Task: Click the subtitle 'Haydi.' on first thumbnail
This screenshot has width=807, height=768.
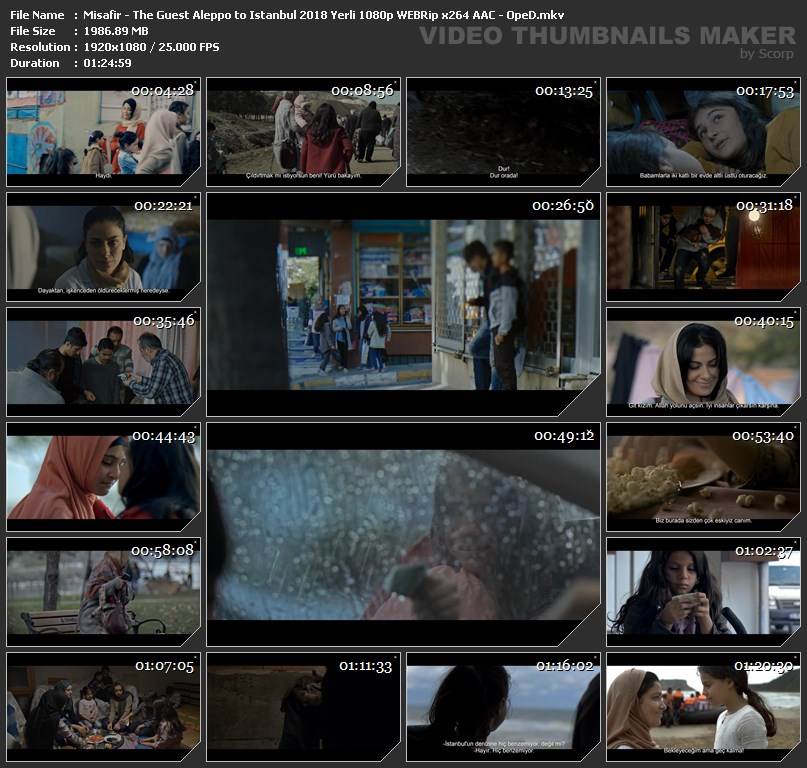Action: 103,176
